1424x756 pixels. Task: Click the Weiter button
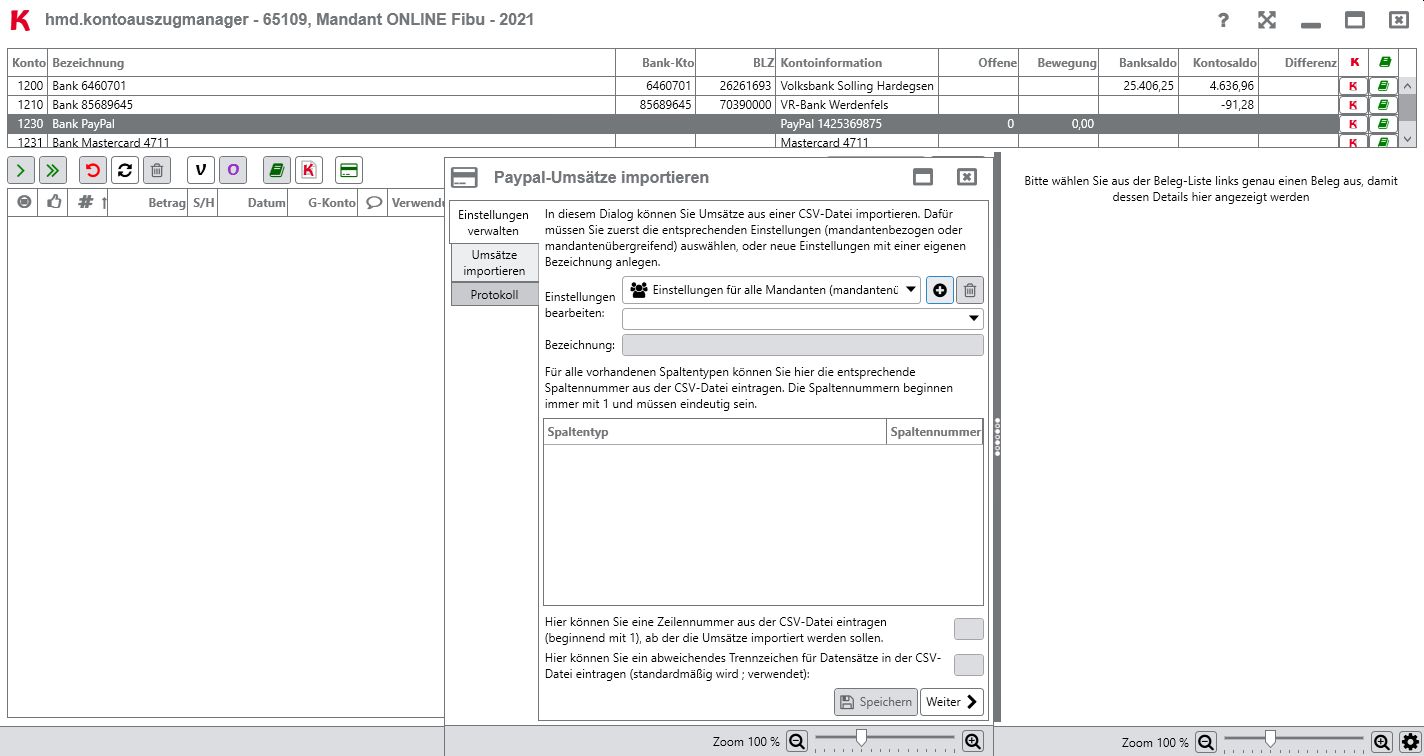point(951,702)
